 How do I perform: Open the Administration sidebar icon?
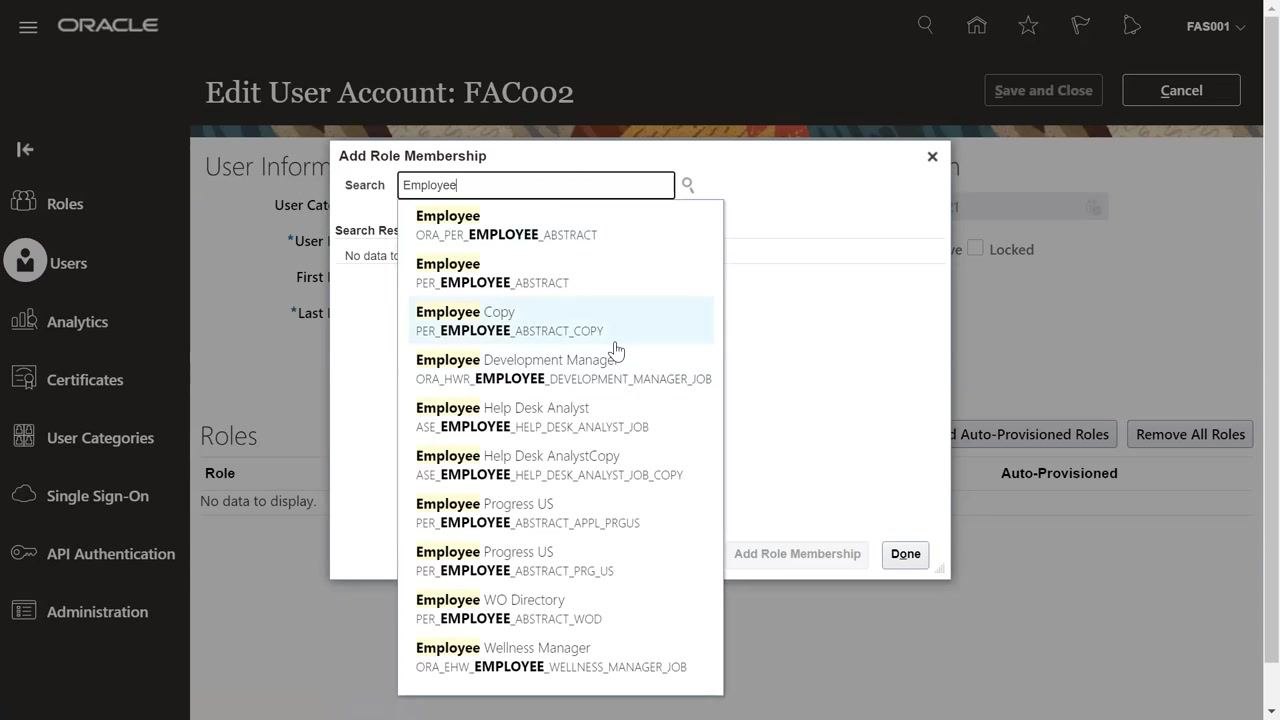pyautogui.click(x=24, y=610)
